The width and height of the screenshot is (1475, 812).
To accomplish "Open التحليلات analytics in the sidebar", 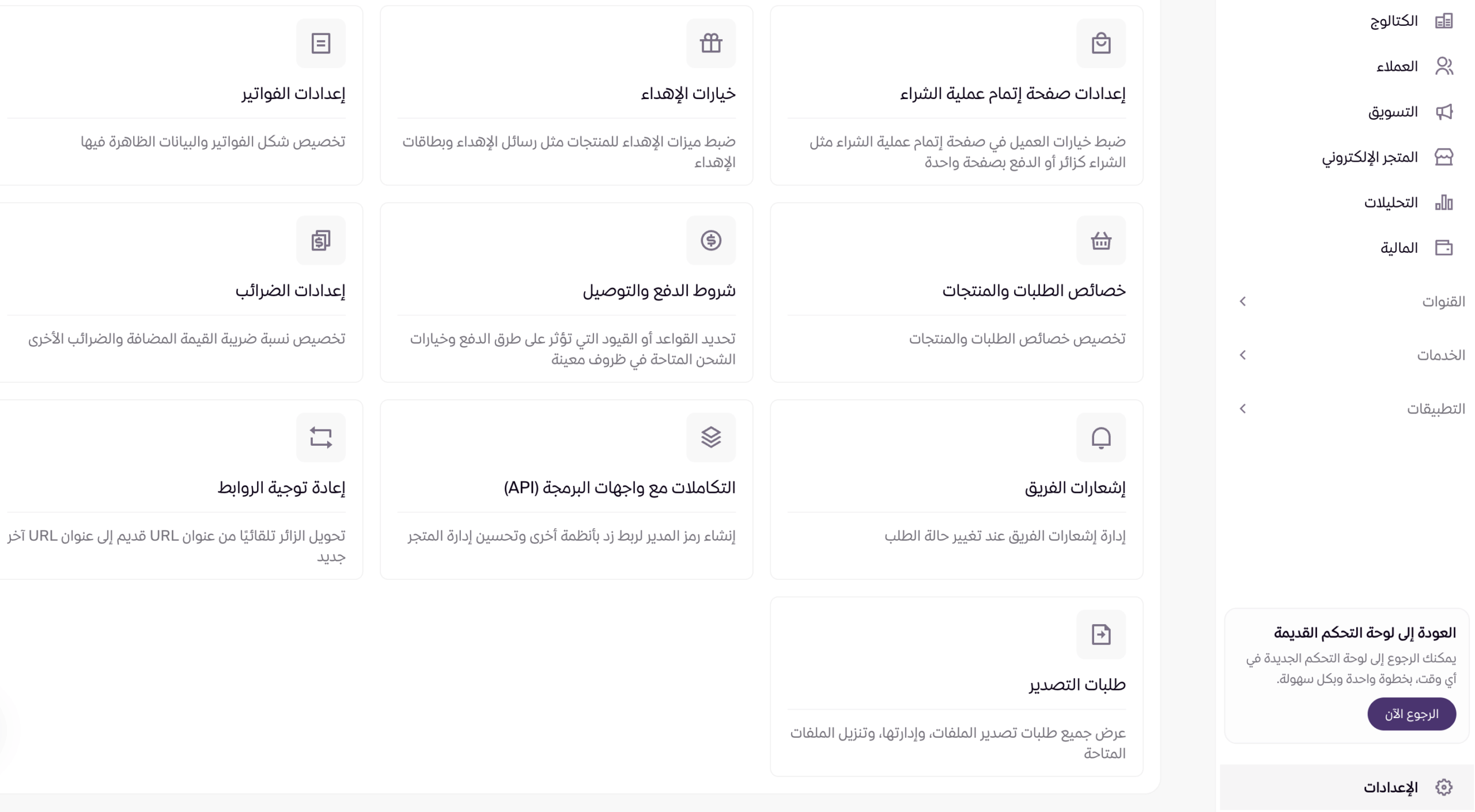I will click(x=1391, y=203).
